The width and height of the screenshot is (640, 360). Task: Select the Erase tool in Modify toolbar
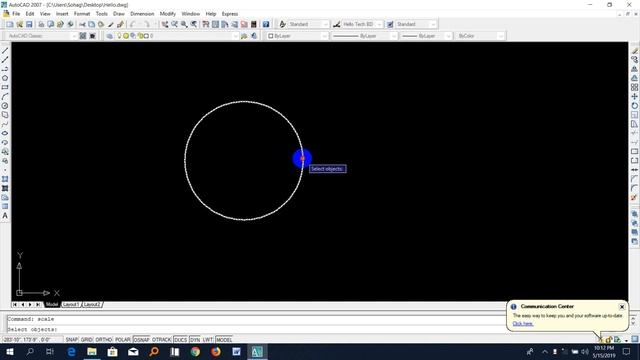coord(634,51)
